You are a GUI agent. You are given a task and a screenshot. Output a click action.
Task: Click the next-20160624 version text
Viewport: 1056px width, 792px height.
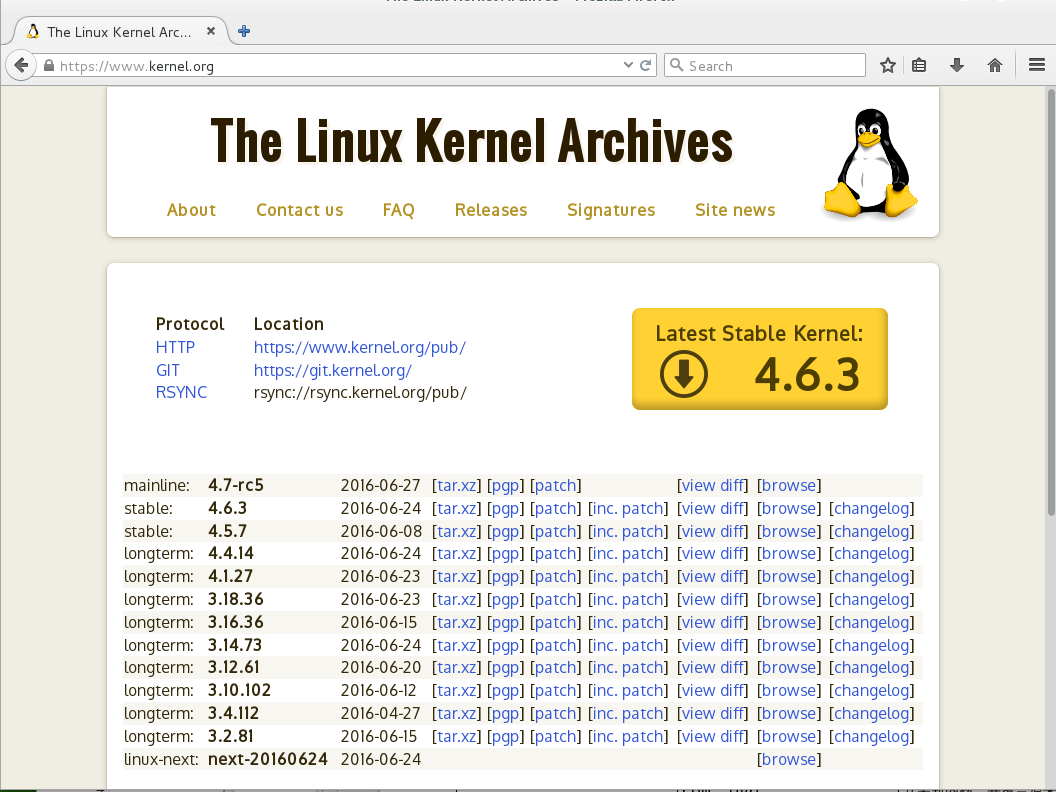pos(267,759)
